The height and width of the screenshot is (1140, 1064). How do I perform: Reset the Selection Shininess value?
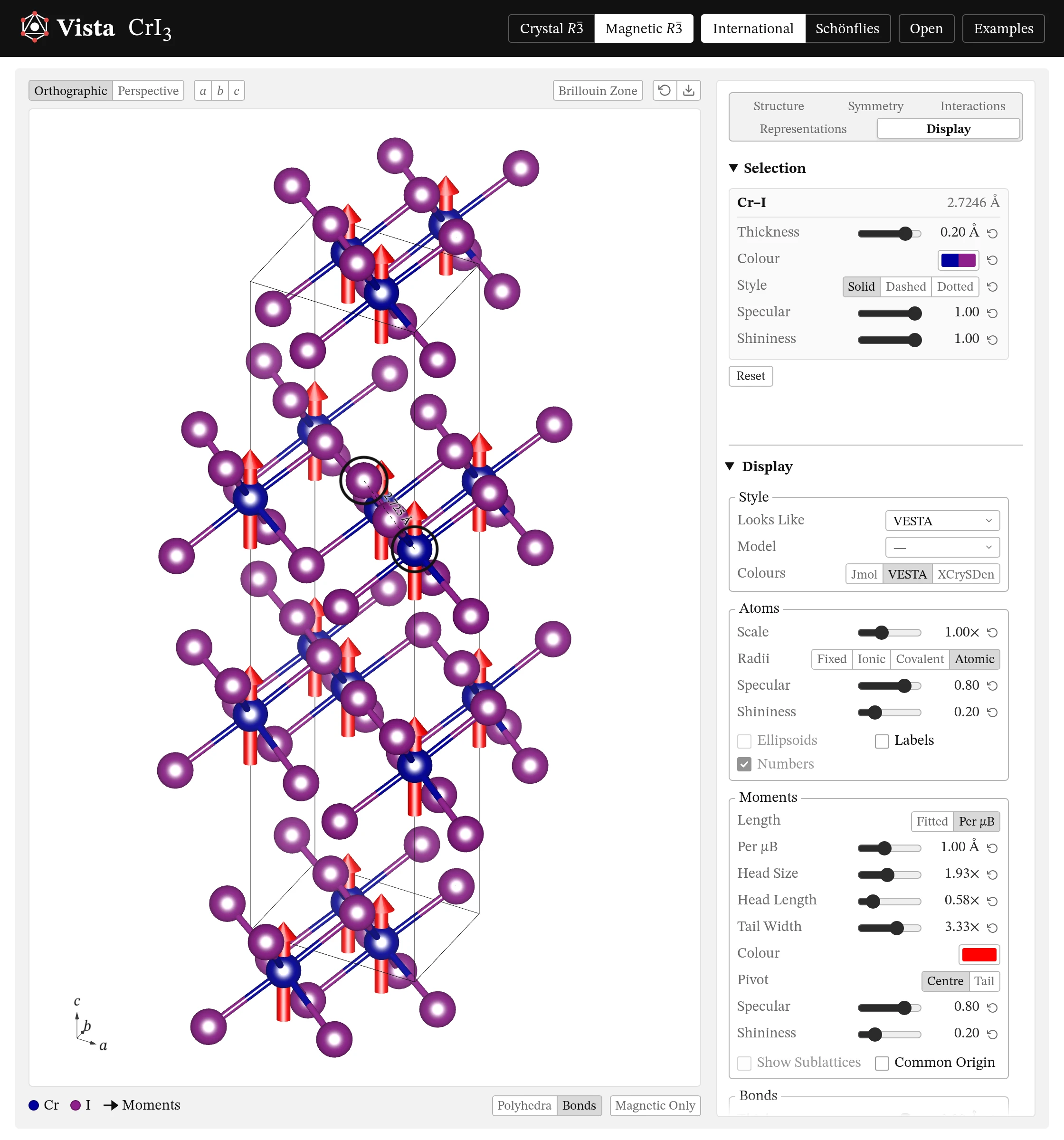[x=992, y=340]
